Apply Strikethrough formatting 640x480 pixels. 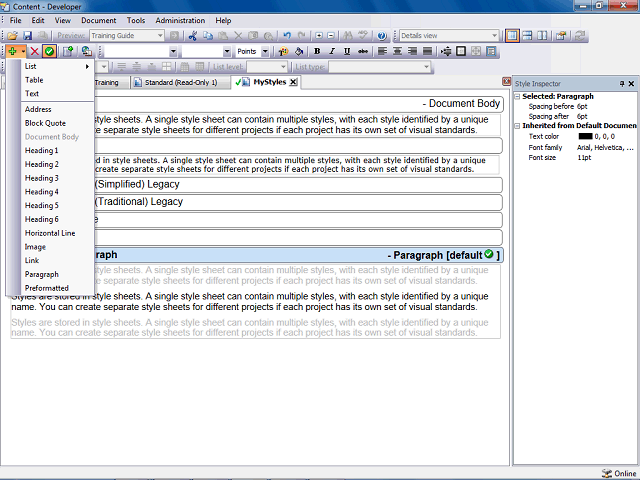(362, 51)
